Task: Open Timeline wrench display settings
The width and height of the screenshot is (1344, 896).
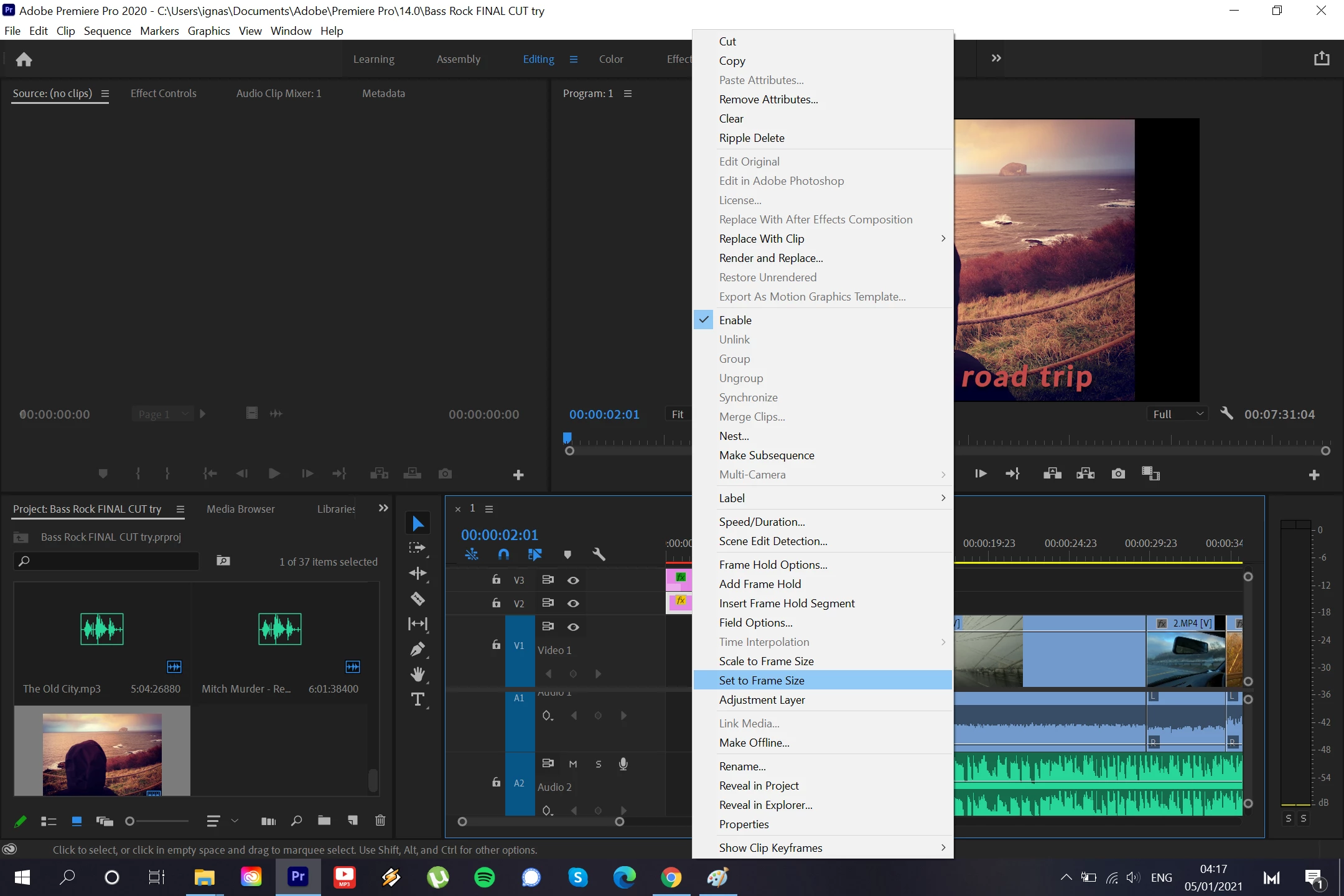Action: pyautogui.click(x=599, y=554)
